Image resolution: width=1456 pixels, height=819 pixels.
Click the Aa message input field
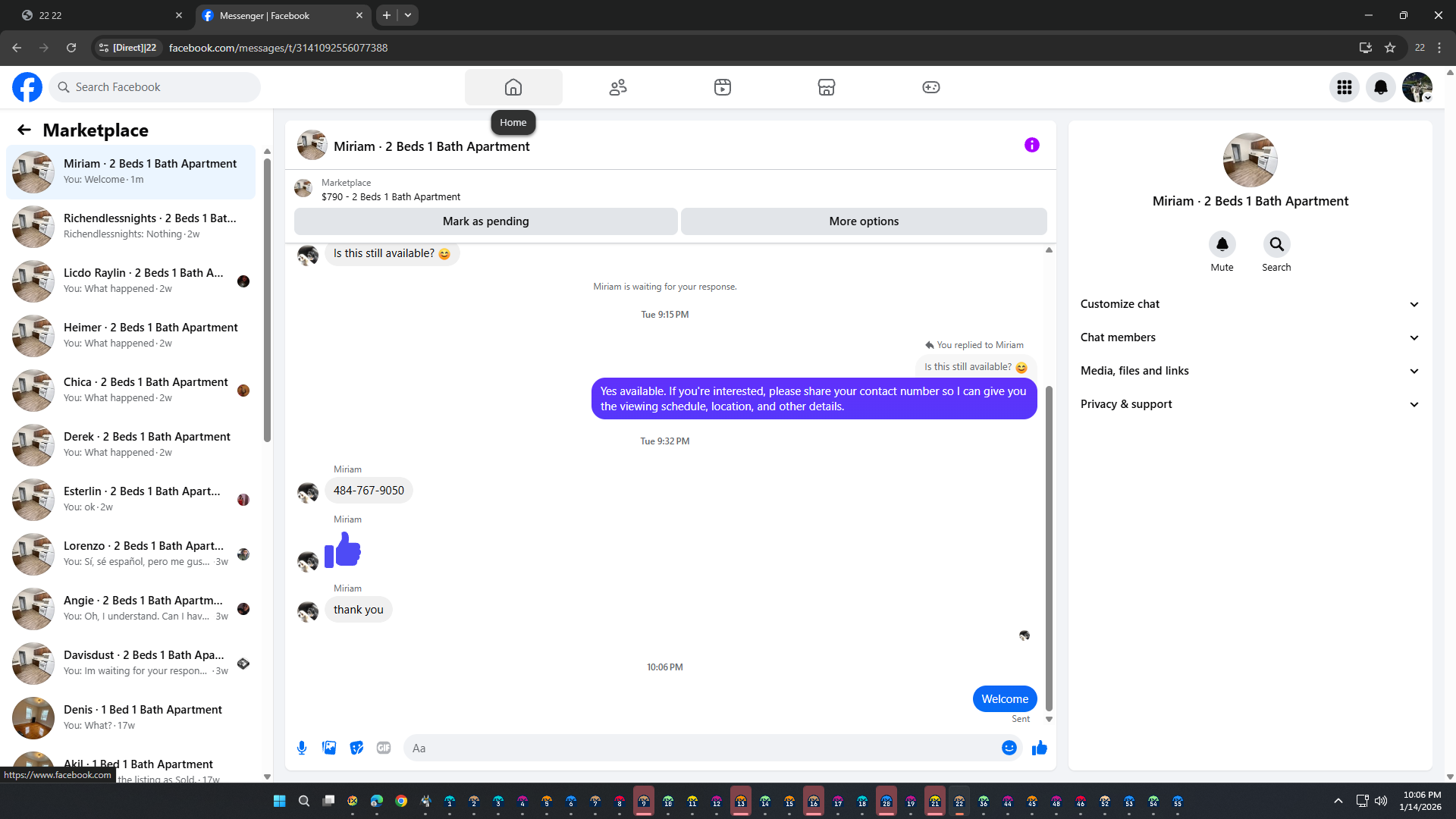tap(698, 748)
